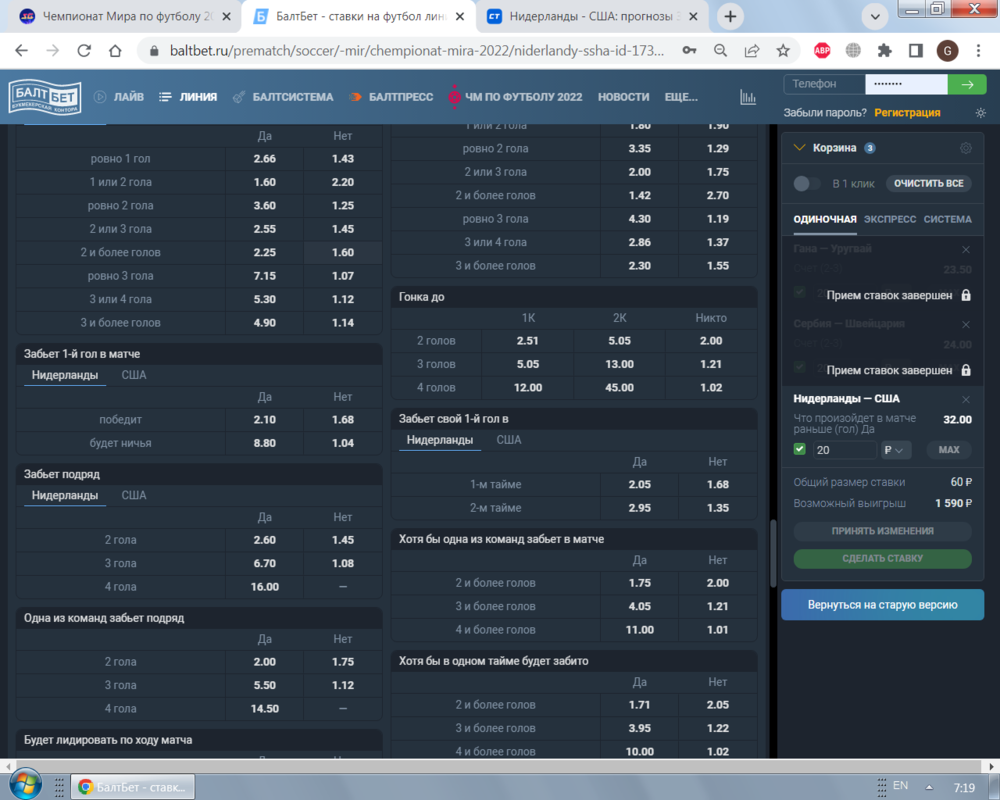Image resolution: width=1000 pixels, height=800 pixels.
Task: Click the browser address bar
Action: 417,51
